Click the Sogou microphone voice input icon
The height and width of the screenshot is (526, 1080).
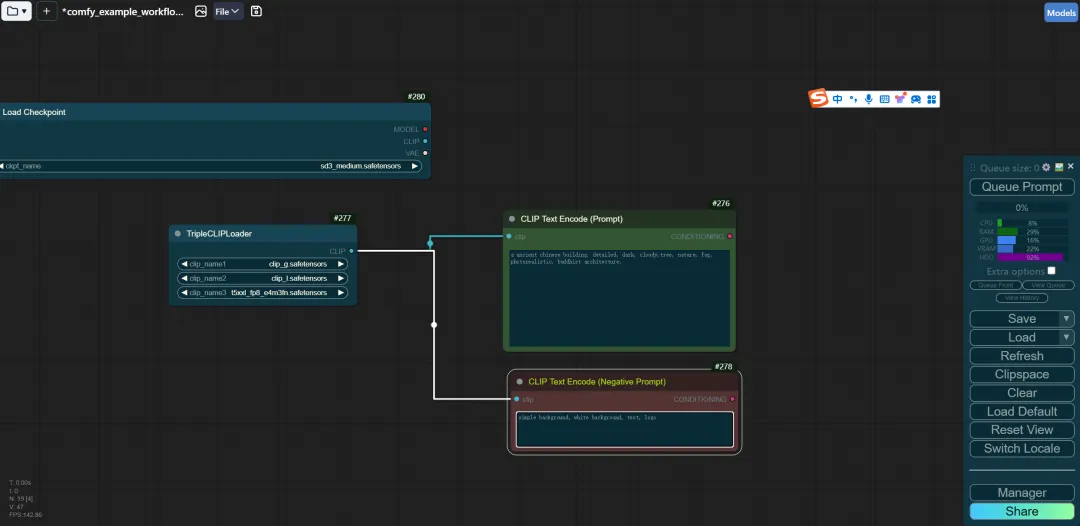[869, 99]
